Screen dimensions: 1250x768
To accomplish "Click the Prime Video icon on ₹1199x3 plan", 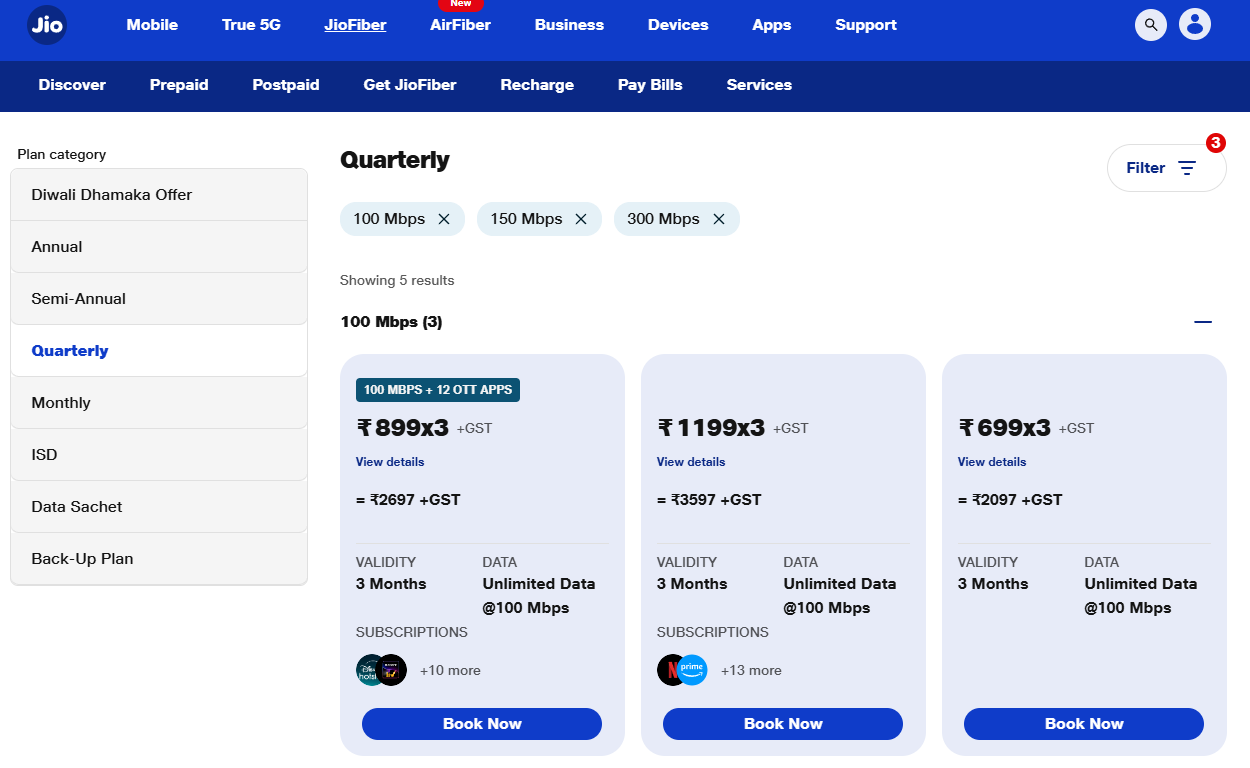I will [693, 670].
